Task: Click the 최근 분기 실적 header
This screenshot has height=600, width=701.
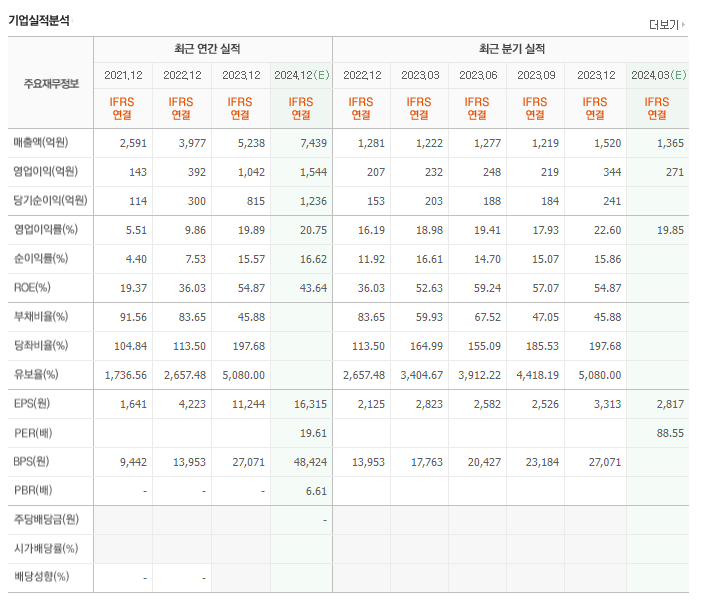Action: (x=512, y=49)
